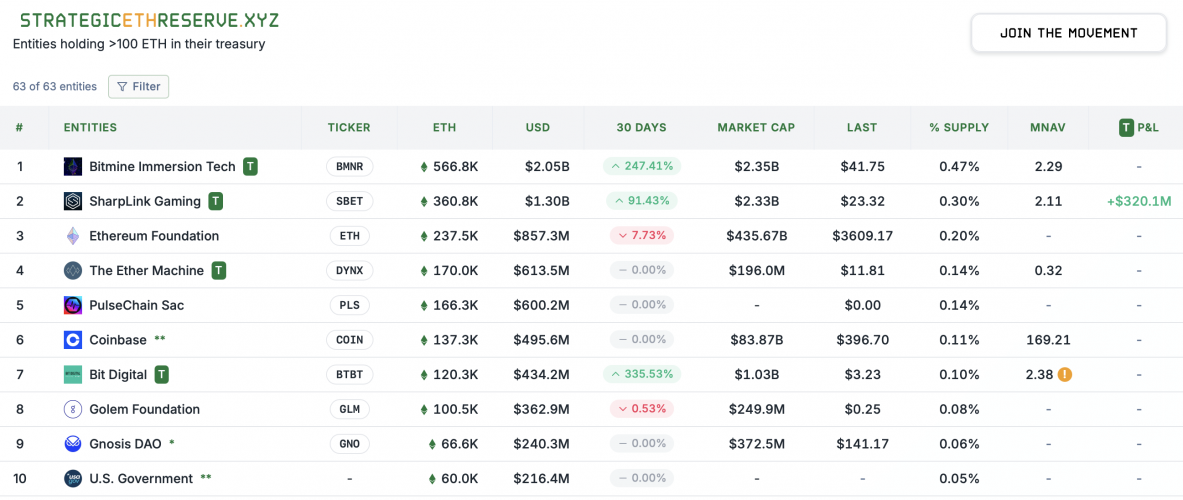Open the Bitmine Immersion Tech entity name

[x=162, y=167]
